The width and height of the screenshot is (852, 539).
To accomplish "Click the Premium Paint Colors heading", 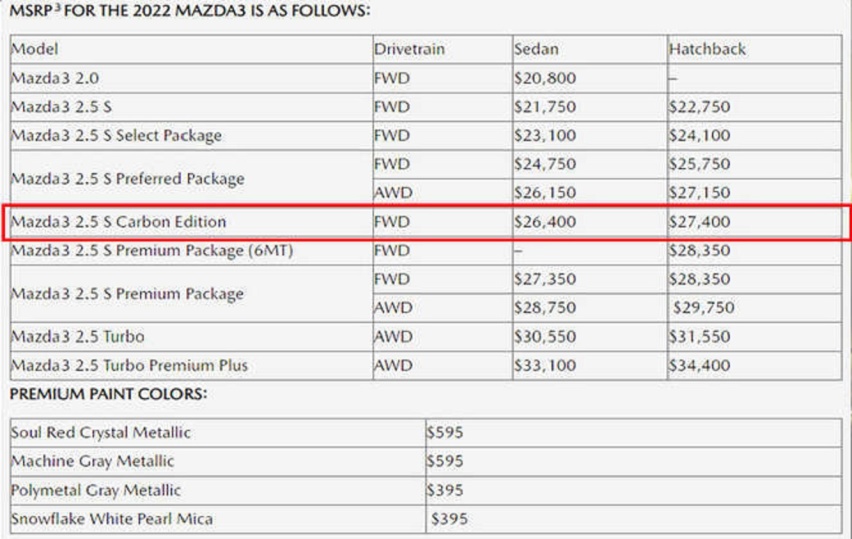I will 109,394.
